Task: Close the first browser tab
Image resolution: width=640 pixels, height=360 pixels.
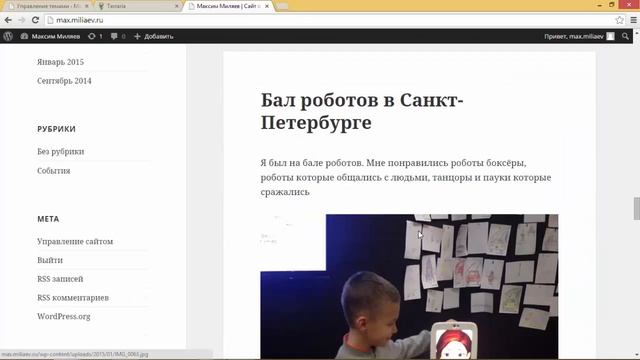Action: pyautogui.click(x=87, y=6)
